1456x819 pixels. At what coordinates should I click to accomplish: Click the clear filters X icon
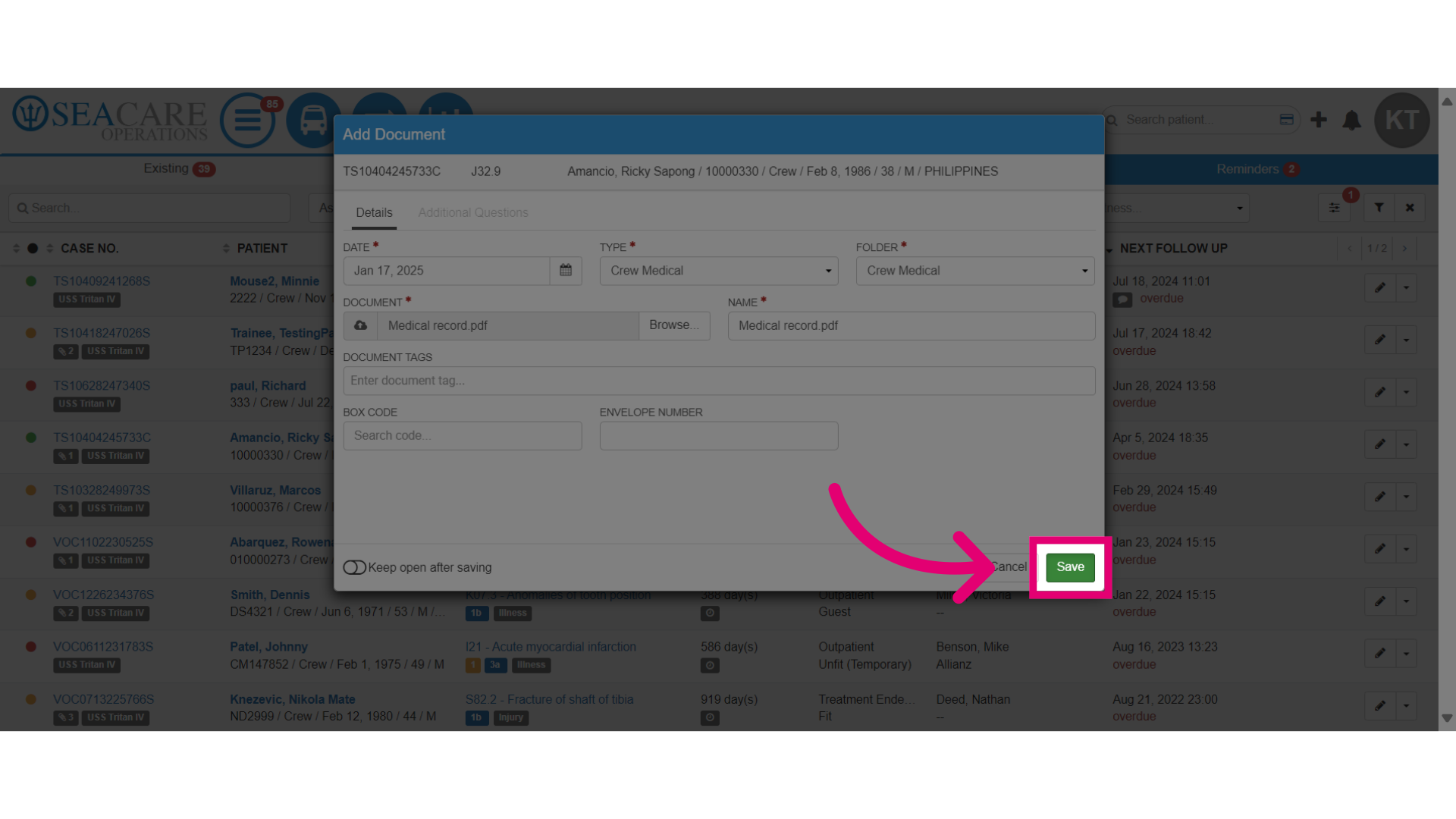(1410, 208)
